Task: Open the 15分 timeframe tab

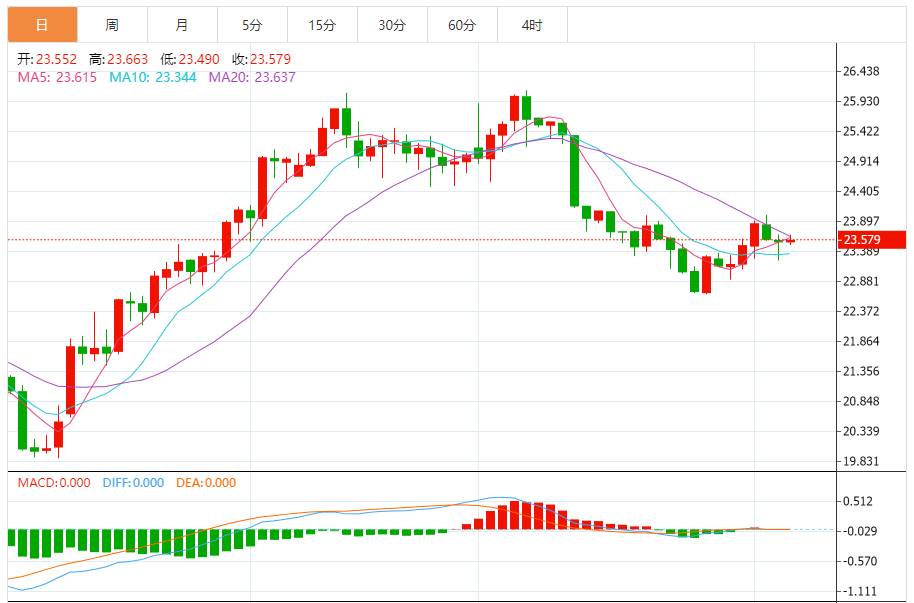Action: (322, 25)
